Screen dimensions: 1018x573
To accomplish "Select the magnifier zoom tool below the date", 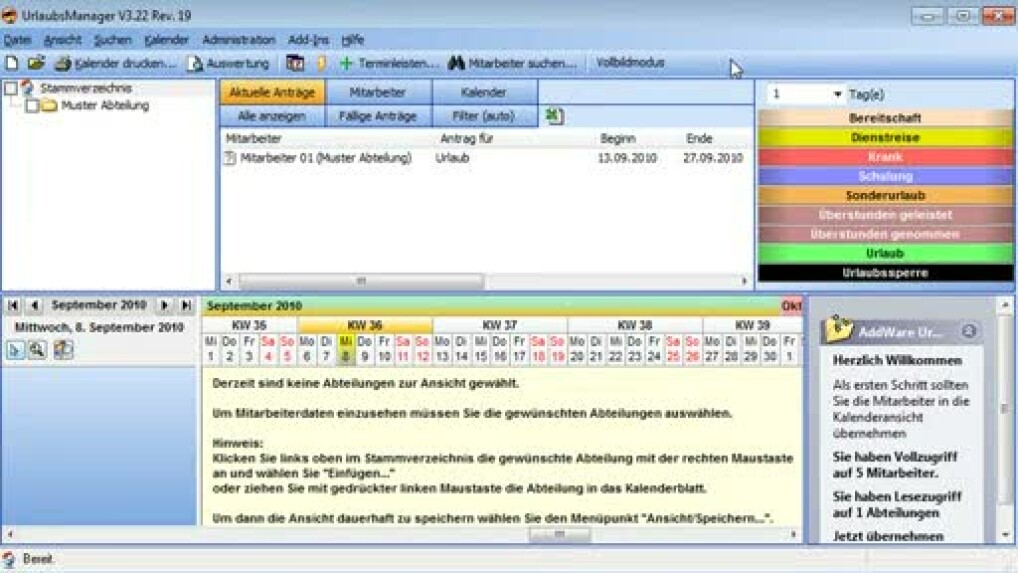I will point(38,350).
